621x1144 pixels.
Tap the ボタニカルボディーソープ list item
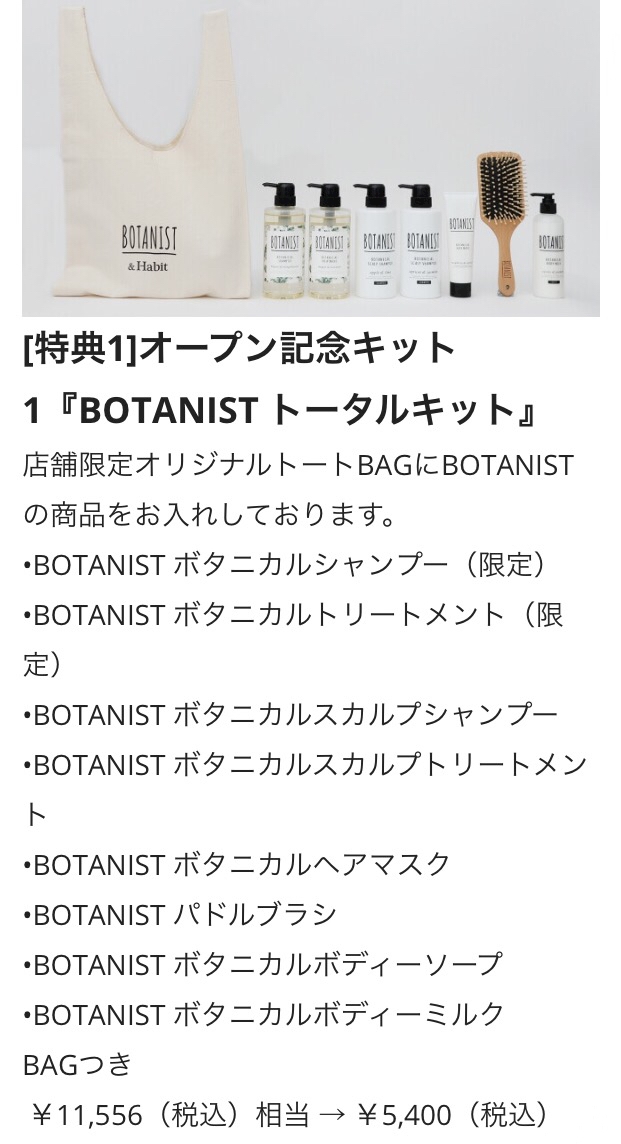pos(262,964)
